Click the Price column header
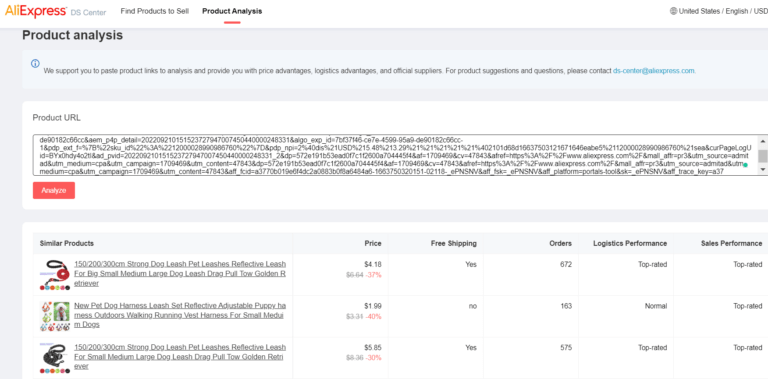Viewport: 768px width, 379px height. coord(373,243)
